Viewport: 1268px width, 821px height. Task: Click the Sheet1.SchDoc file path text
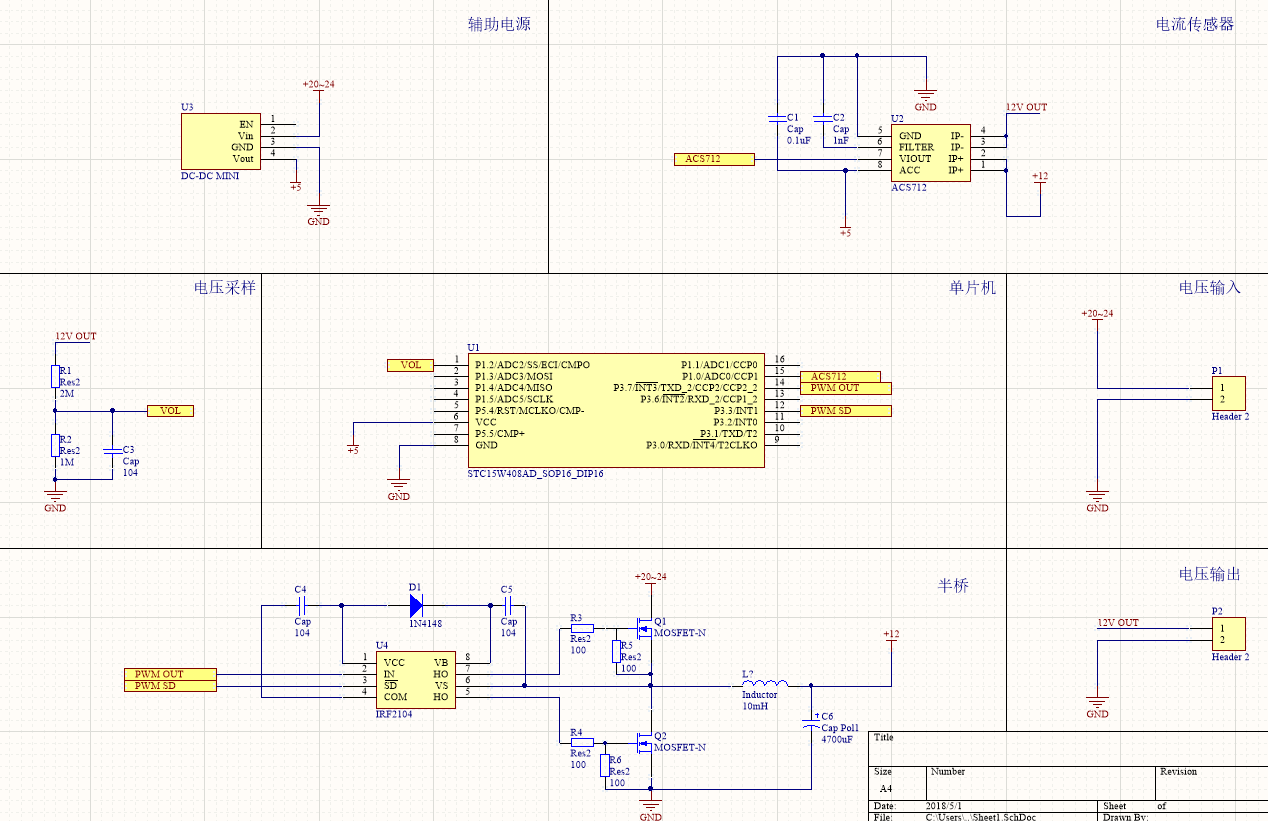980,817
